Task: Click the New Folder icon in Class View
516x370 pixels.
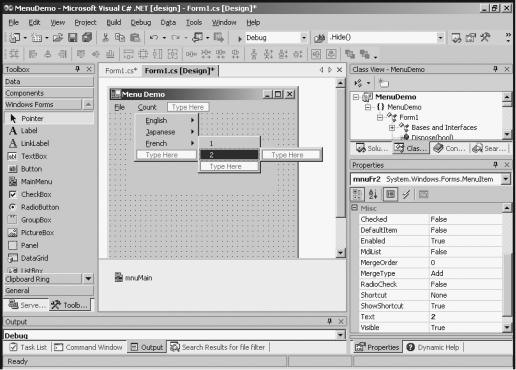Action: 384,83
